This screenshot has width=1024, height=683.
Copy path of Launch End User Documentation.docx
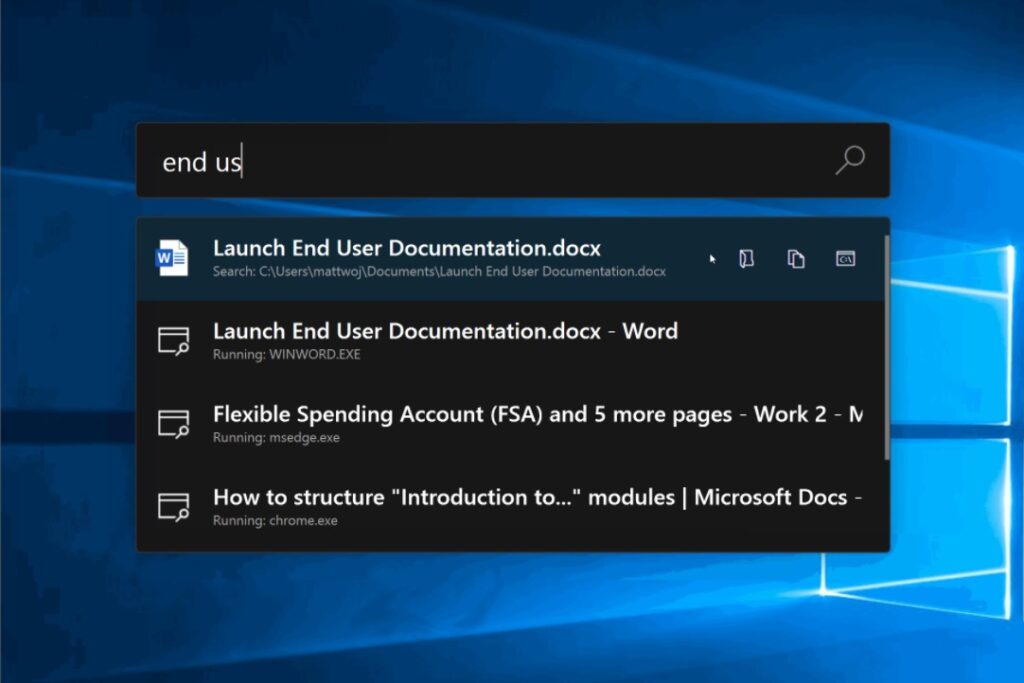pos(796,259)
